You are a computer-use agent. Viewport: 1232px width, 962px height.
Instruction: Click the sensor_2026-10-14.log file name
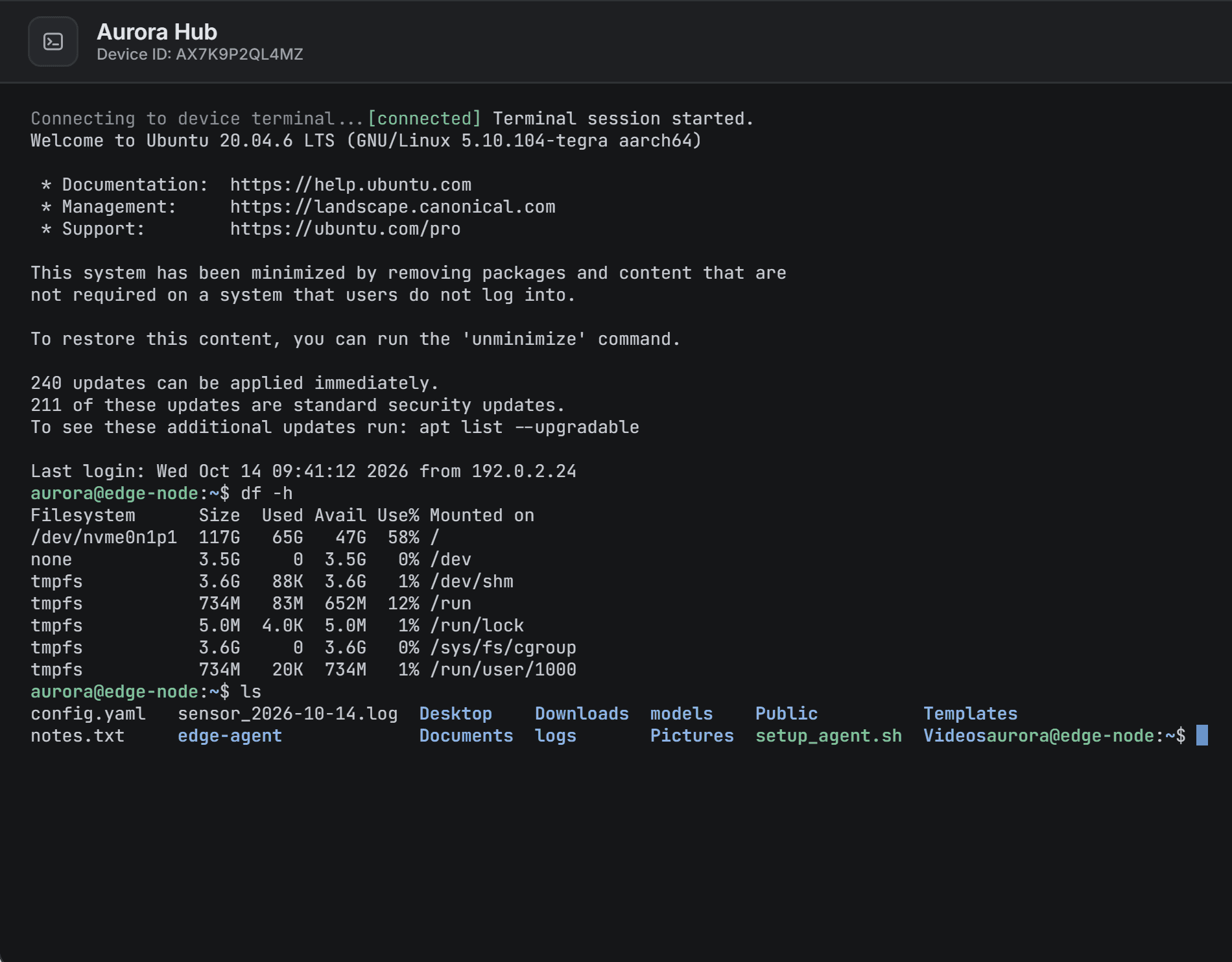[288, 714]
